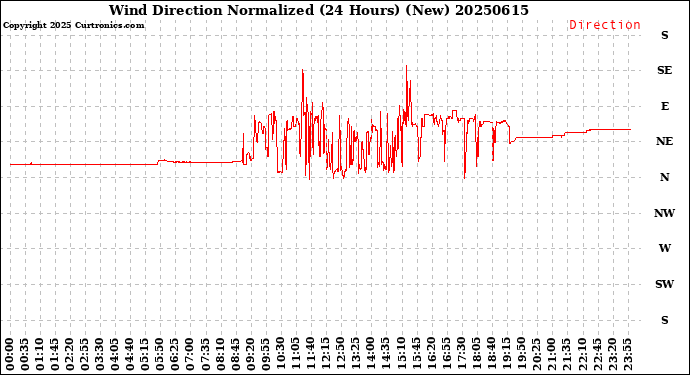Select the 'SW' axis label

point(664,284)
